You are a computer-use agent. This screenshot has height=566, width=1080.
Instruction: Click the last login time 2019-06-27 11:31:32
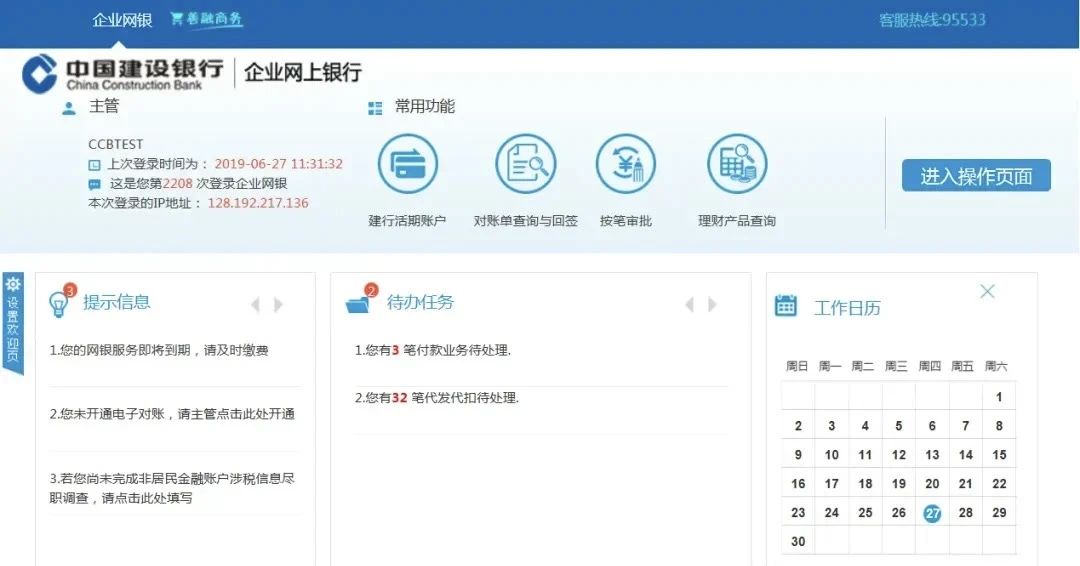(279, 164)
